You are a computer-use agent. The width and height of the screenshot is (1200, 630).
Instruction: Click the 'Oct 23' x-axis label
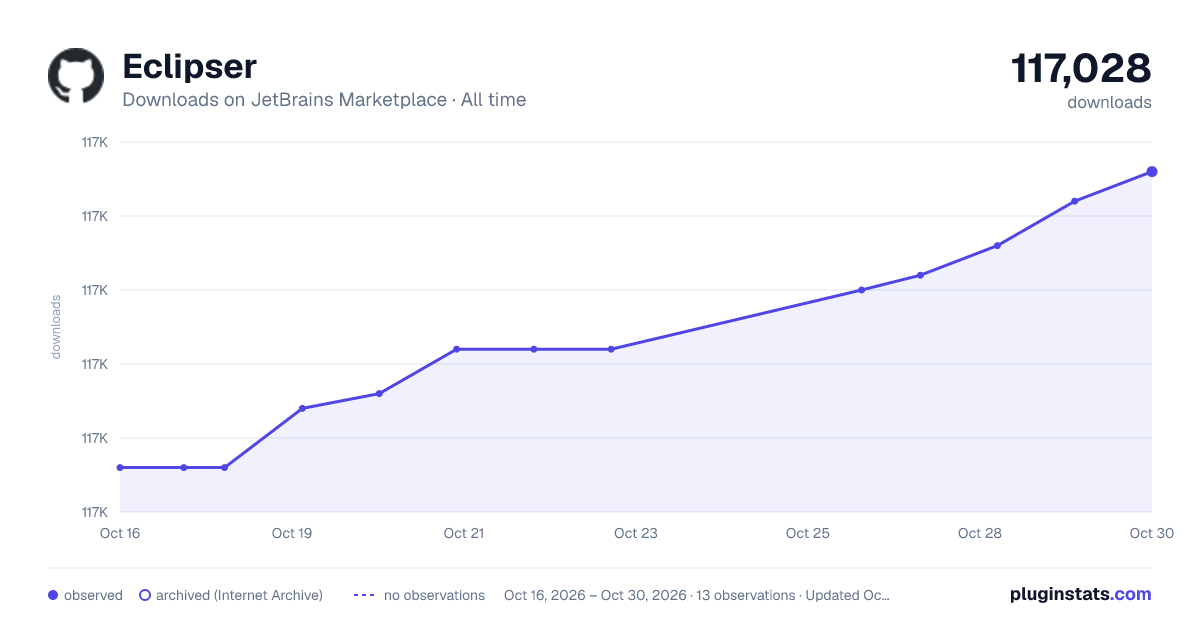(x=636, y=533)
